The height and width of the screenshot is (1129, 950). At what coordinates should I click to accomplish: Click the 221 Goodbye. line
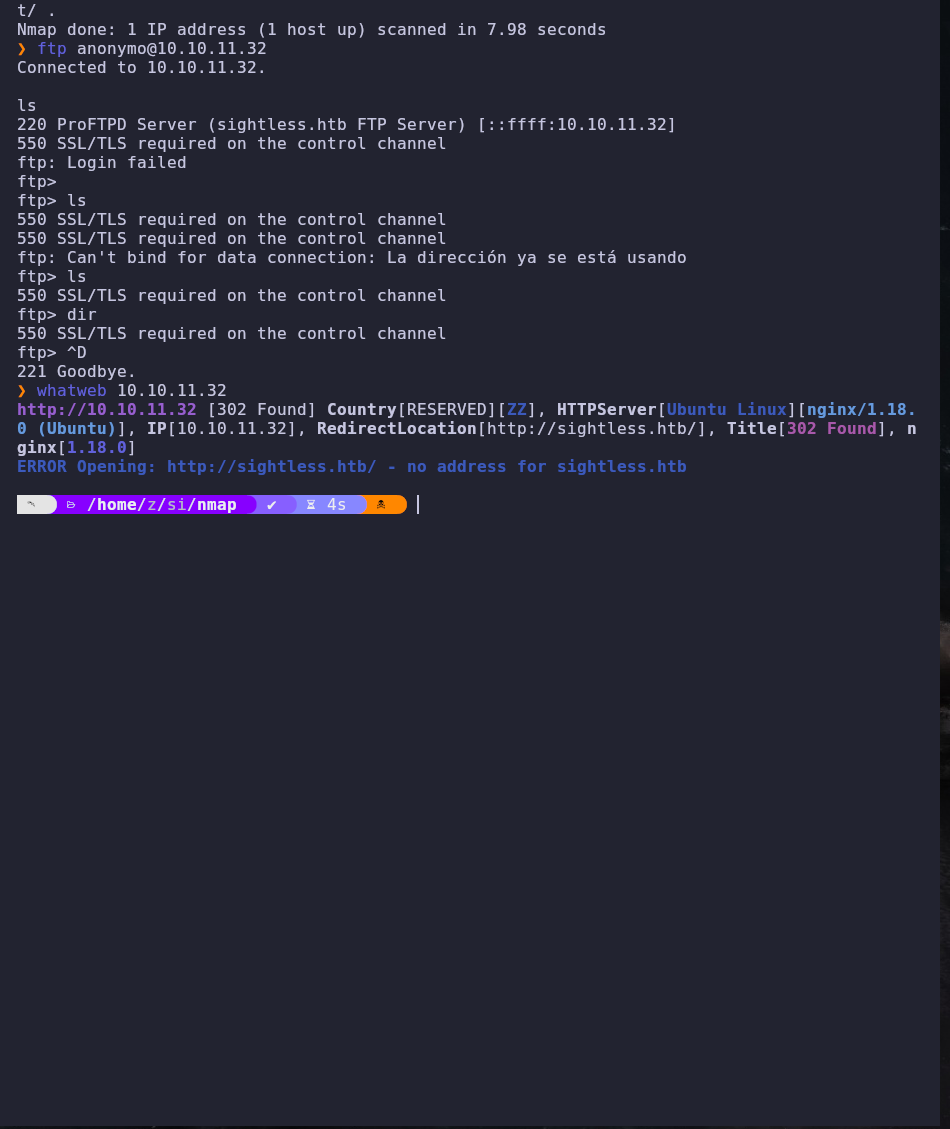(x=76, y=372)
